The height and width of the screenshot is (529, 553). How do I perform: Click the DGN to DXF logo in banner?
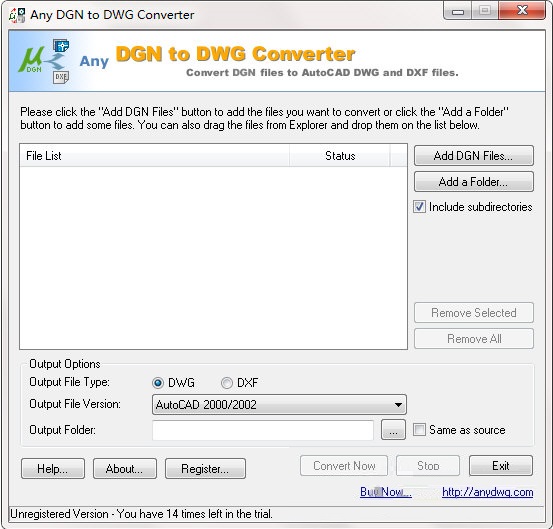pos(44,61)
